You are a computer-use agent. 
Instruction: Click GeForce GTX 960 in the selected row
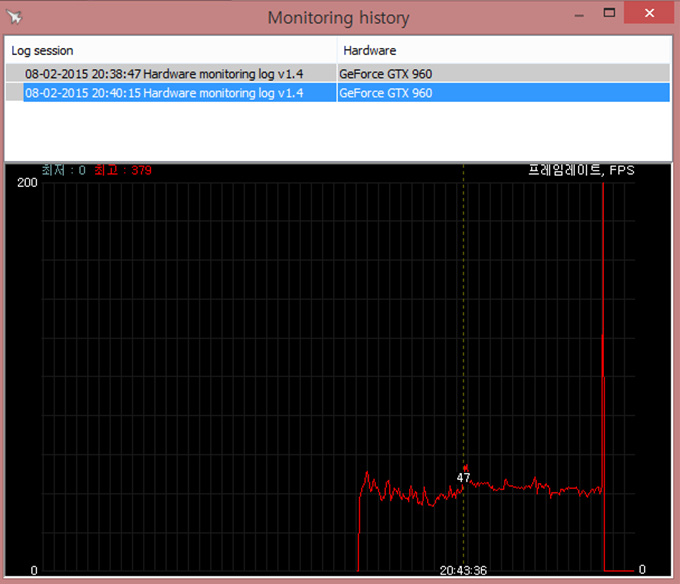[x=386, y=93]
